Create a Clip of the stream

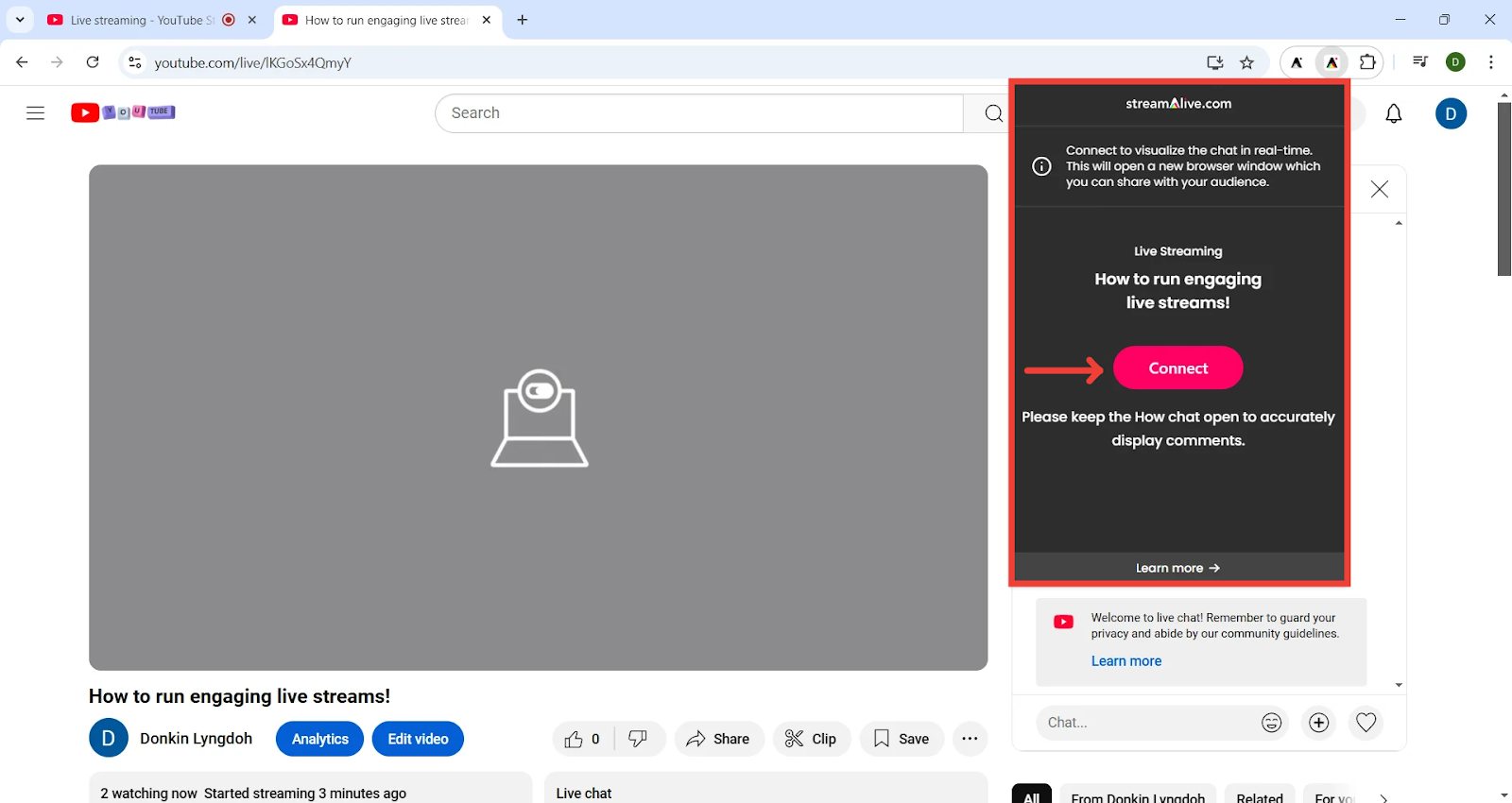(811, 739)
